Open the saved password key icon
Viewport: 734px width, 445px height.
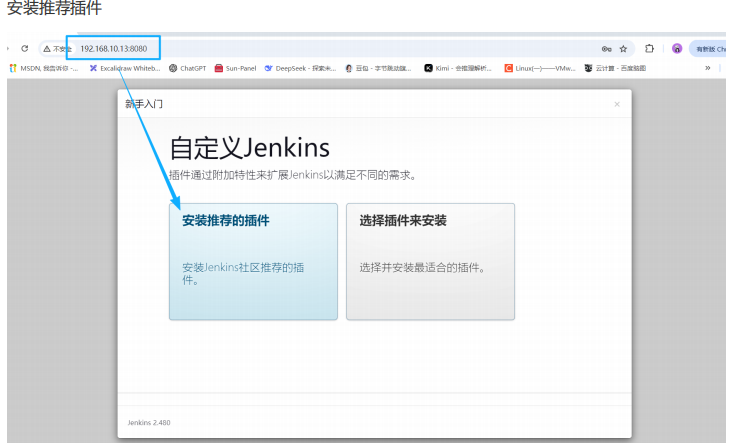606,49
